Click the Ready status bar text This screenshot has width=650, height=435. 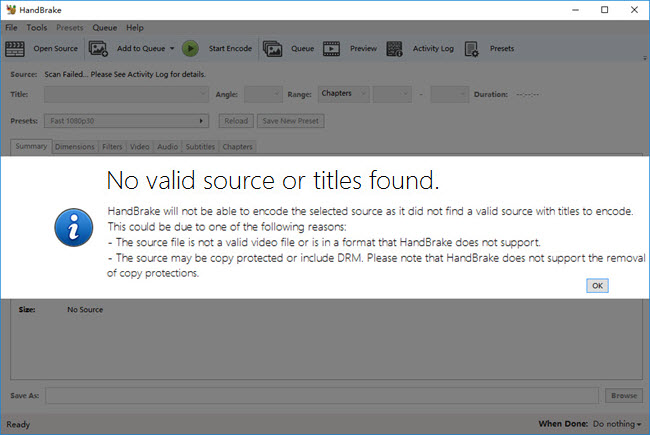click(x=18, y=424)
